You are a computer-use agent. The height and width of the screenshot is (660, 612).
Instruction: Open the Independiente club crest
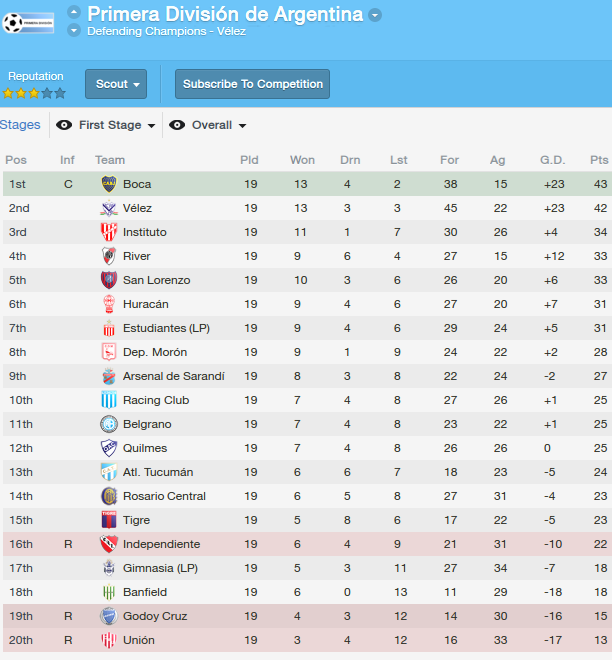[109, 544]
